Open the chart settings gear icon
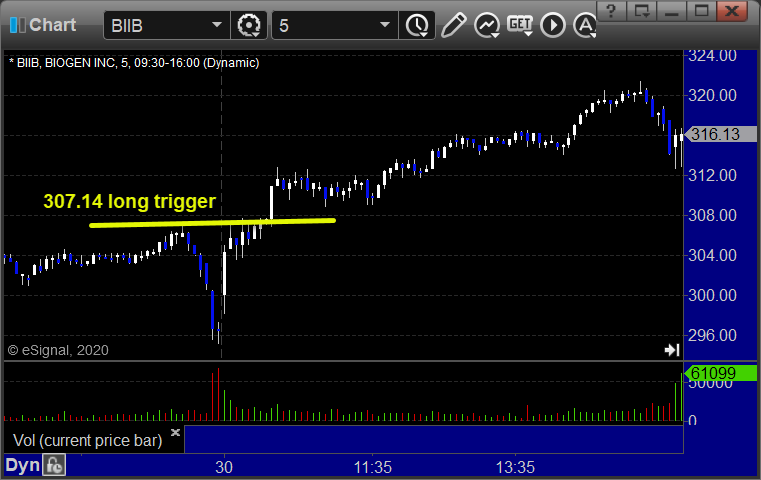 click(249, 25)
